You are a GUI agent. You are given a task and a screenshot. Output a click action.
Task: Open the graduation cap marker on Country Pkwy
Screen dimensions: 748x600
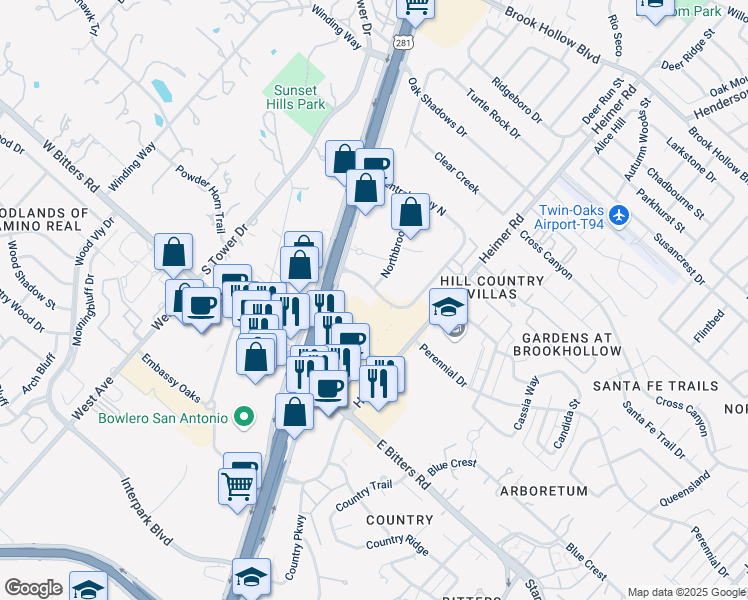coord(251,578)
